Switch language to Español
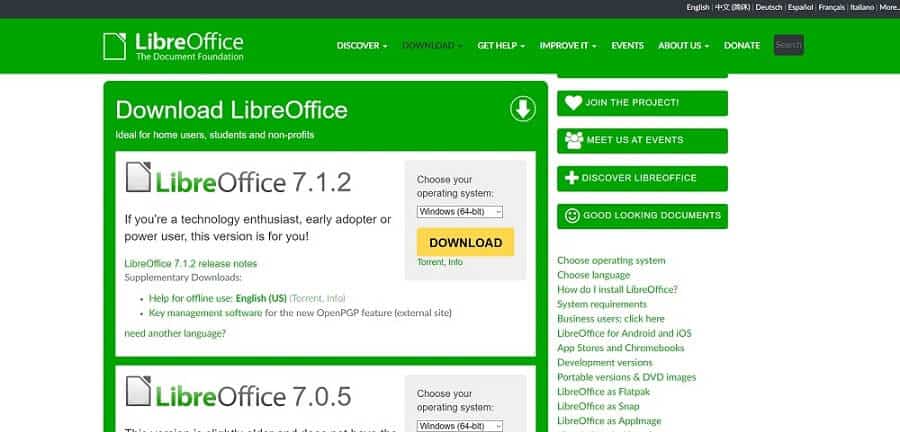Screen dimensions: 900x432 pos(800,7)
